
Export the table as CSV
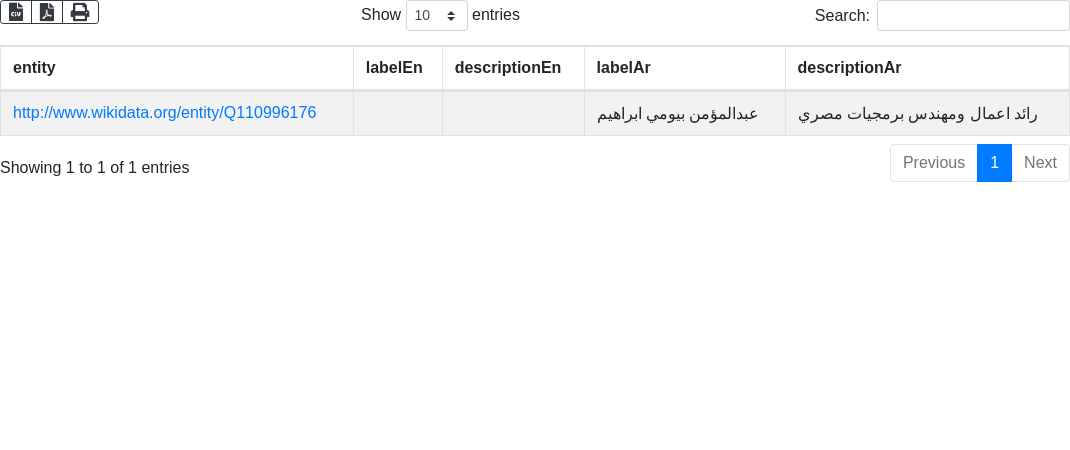[x=16, y=12]
